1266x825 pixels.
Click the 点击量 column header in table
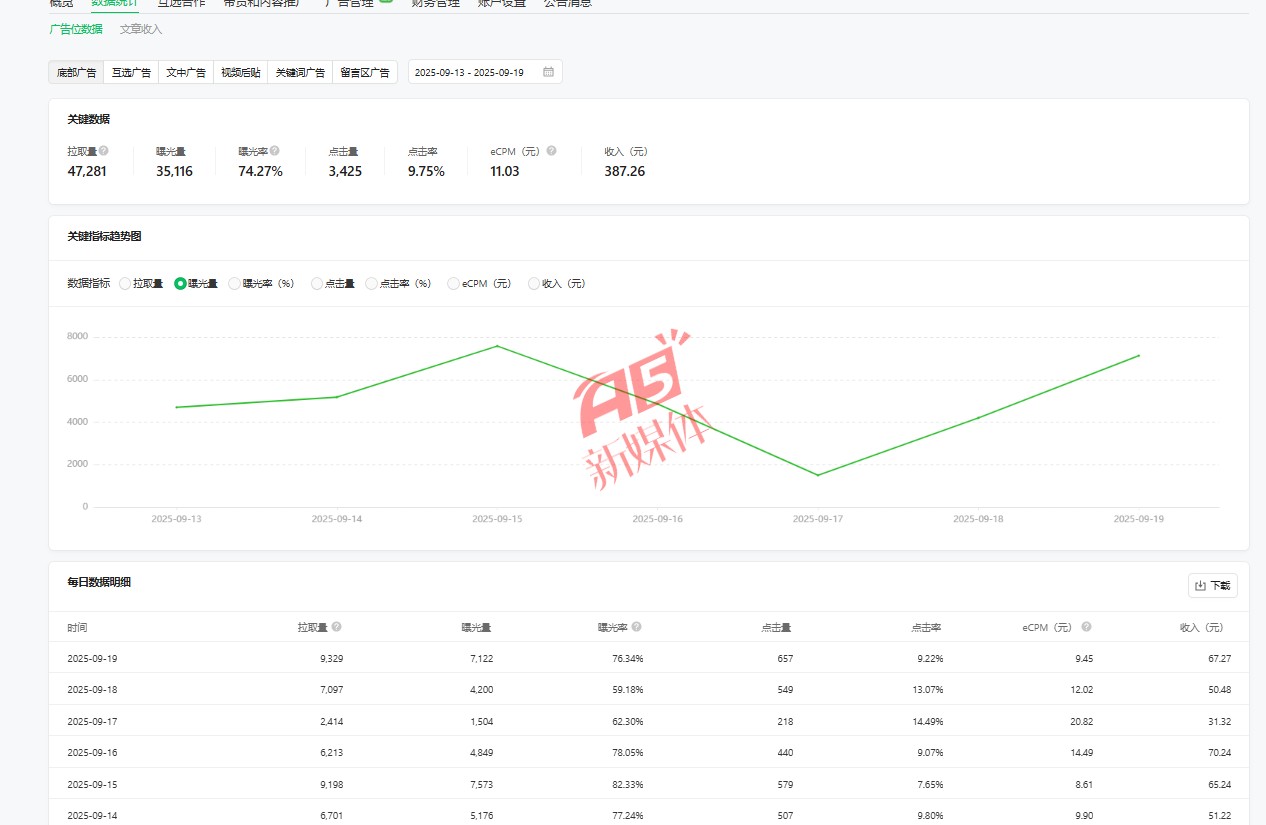pos(776,628)
